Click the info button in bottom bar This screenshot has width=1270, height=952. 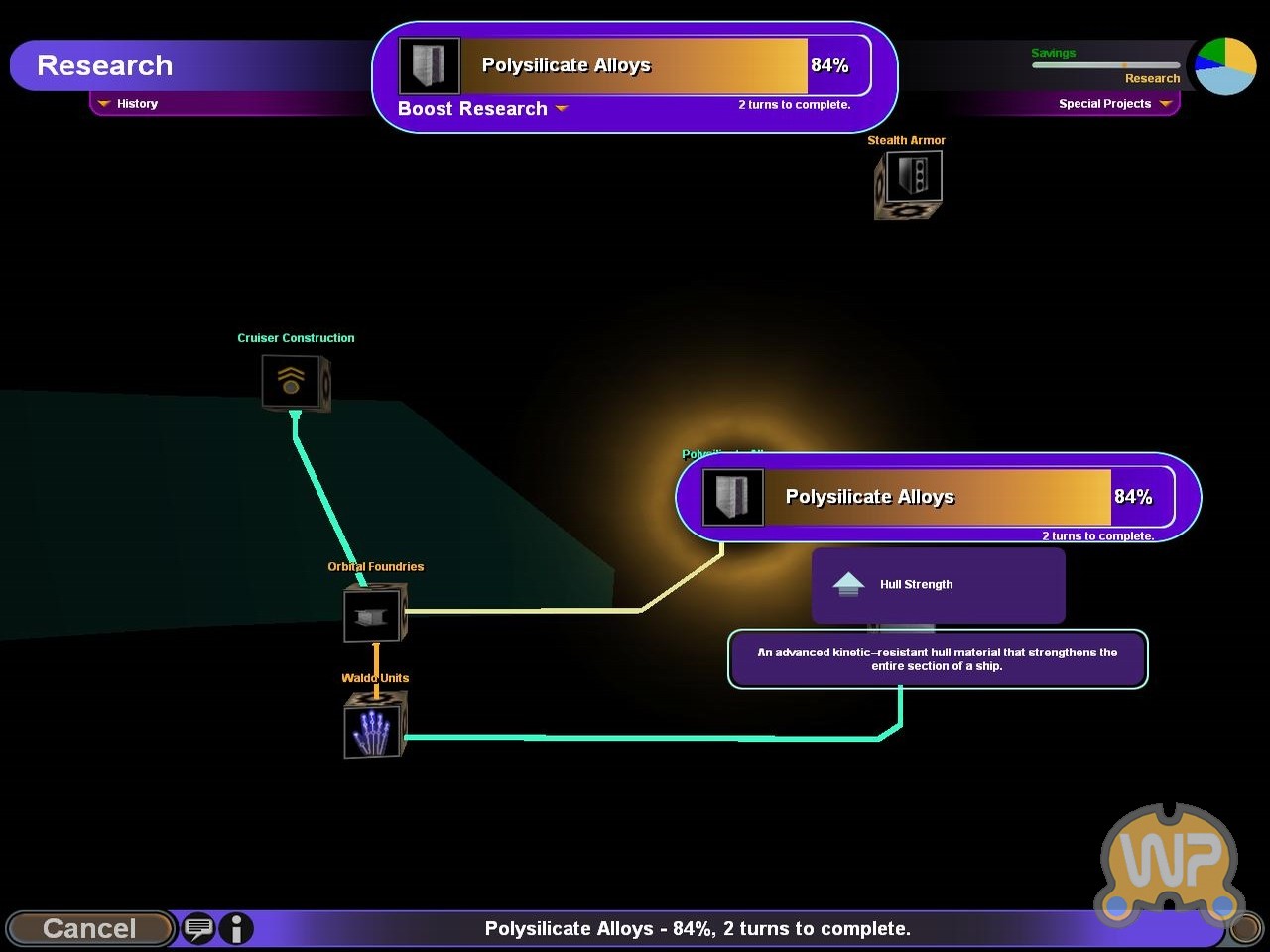pos(236,929)
